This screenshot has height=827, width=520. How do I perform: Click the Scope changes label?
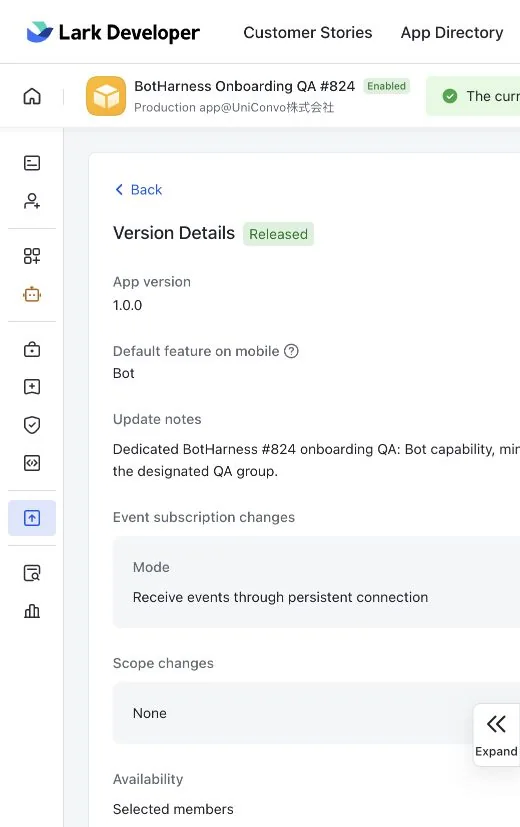[x=163, y=663]
